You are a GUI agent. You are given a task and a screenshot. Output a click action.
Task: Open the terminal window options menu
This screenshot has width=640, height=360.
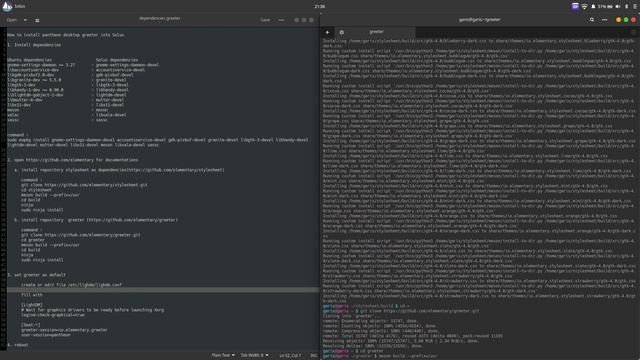click(x=604, y=20)
